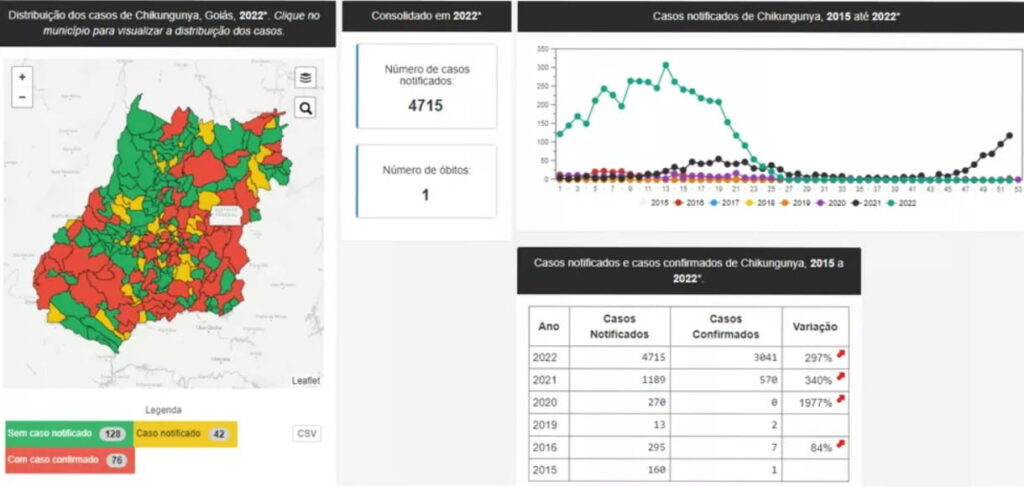The width and height of the screenshot is (1024, 487).
Task: Click the 'Legenda' label under map
Action: pyautogui.click(x=163, y=410)
